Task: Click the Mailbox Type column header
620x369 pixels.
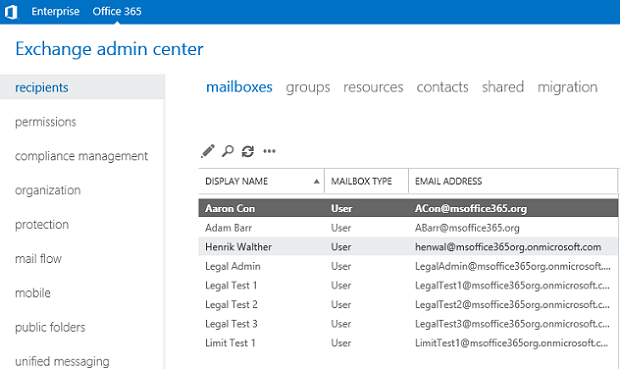Action: pos(366,181)
